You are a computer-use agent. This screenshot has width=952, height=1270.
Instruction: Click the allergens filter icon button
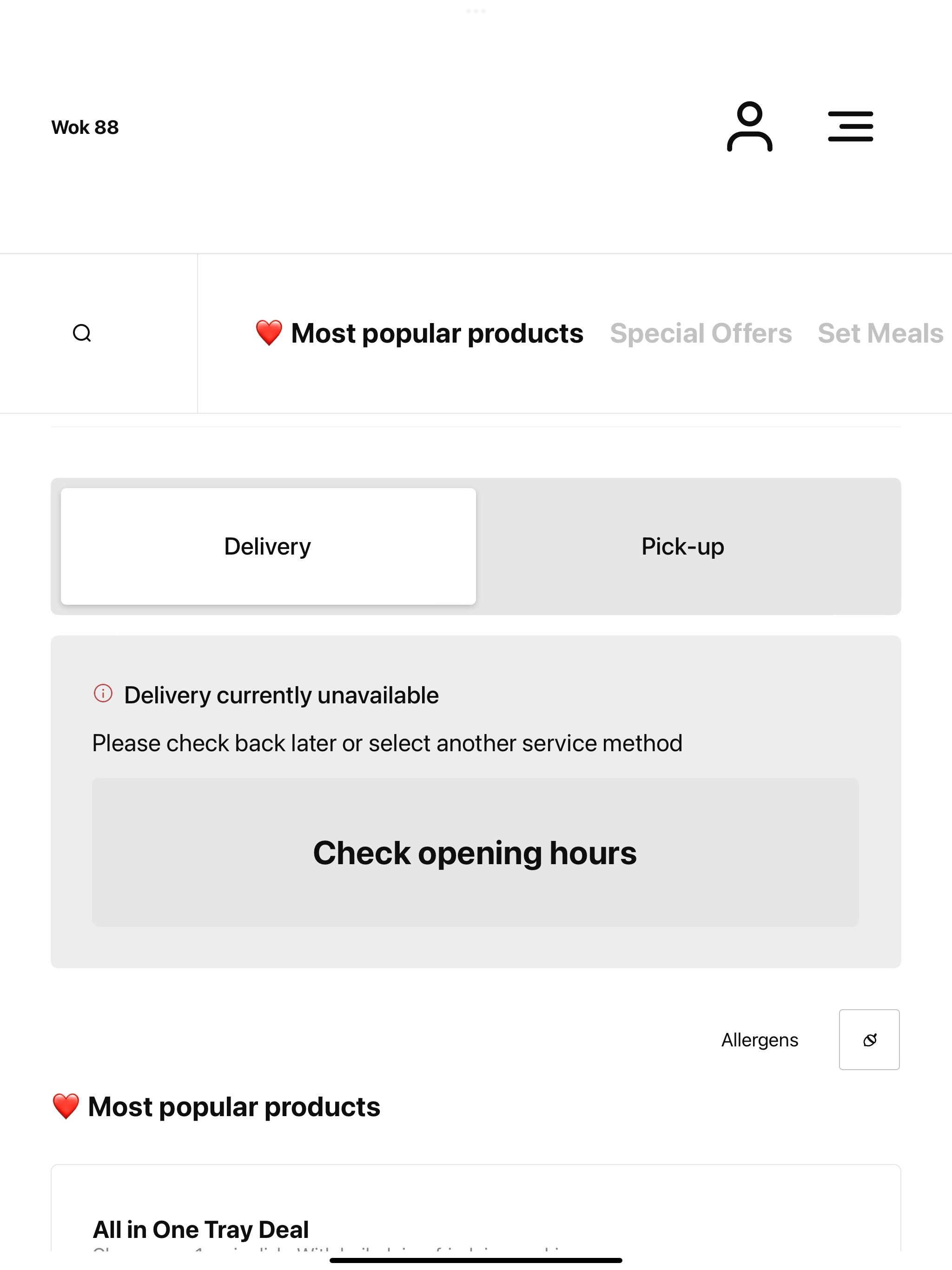869,1040
